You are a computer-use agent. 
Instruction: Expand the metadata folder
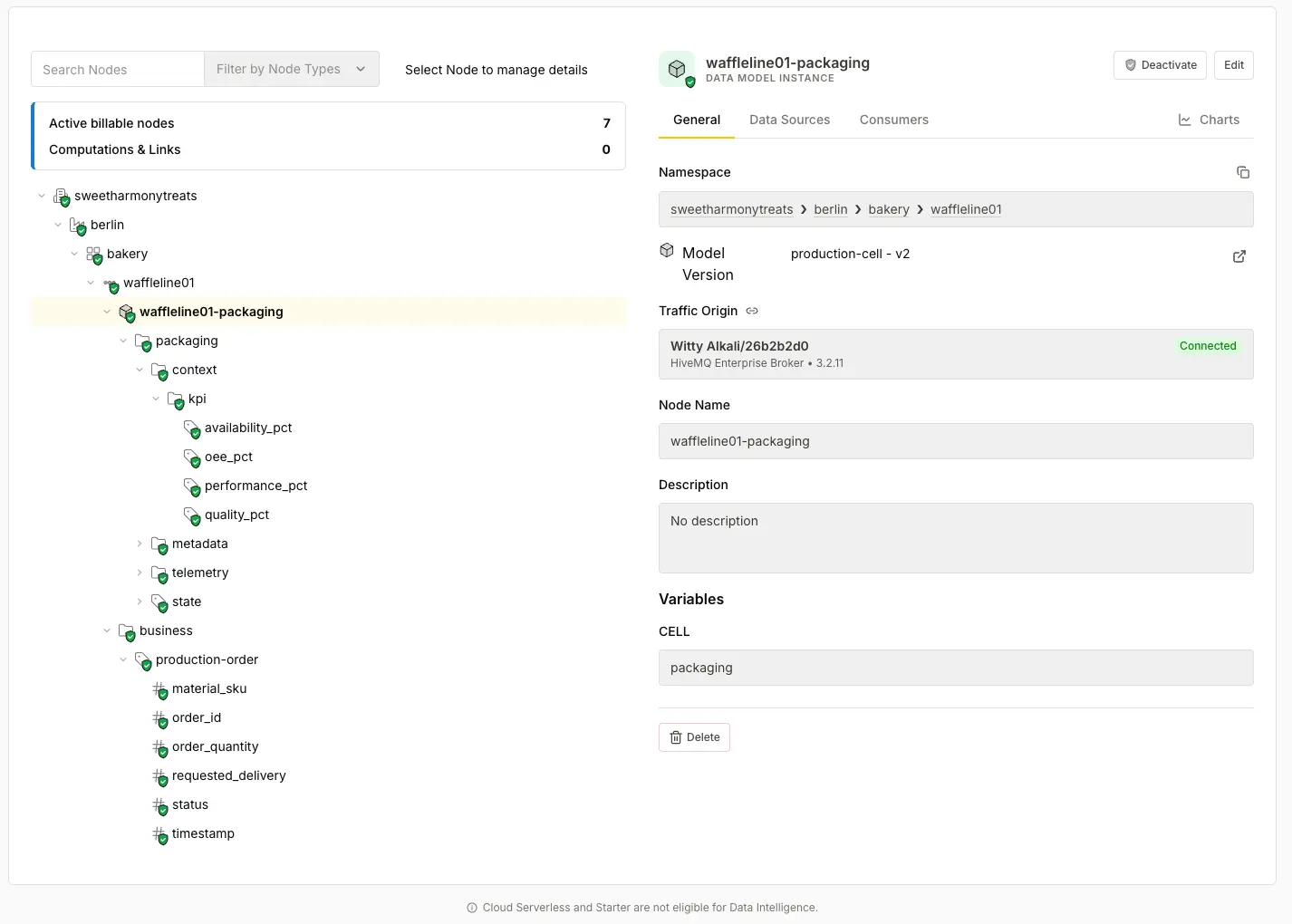click(140, 544)
